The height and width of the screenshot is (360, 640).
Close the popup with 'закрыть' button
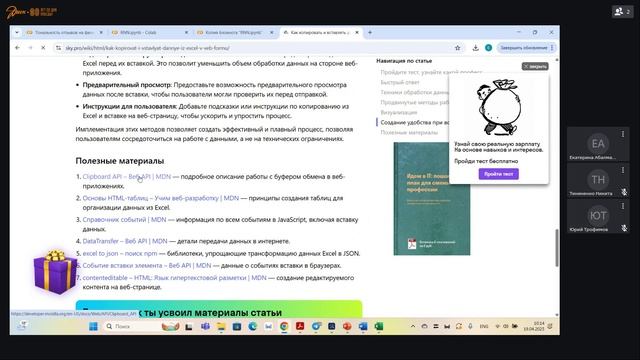pyautogui.click(x=535, y=66)
